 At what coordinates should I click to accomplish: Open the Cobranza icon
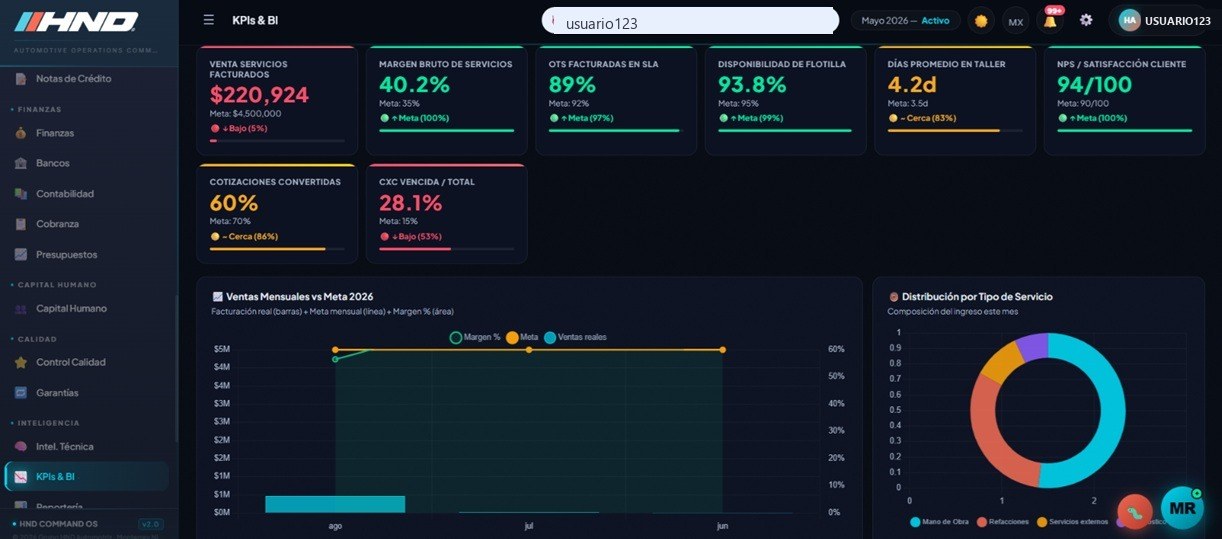(x=21, y=224)
